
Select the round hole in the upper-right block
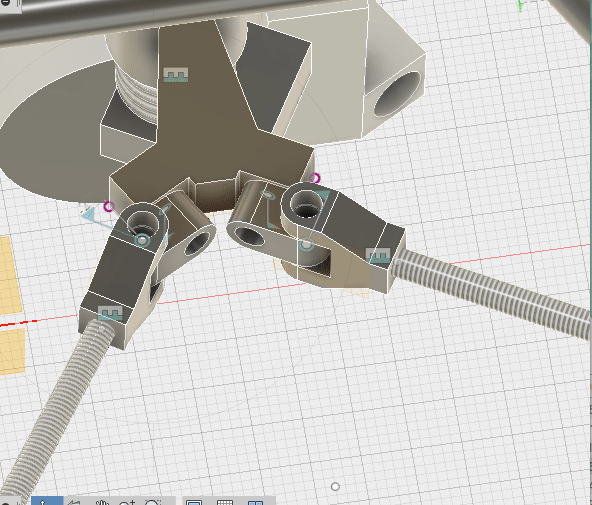point(397,94)
